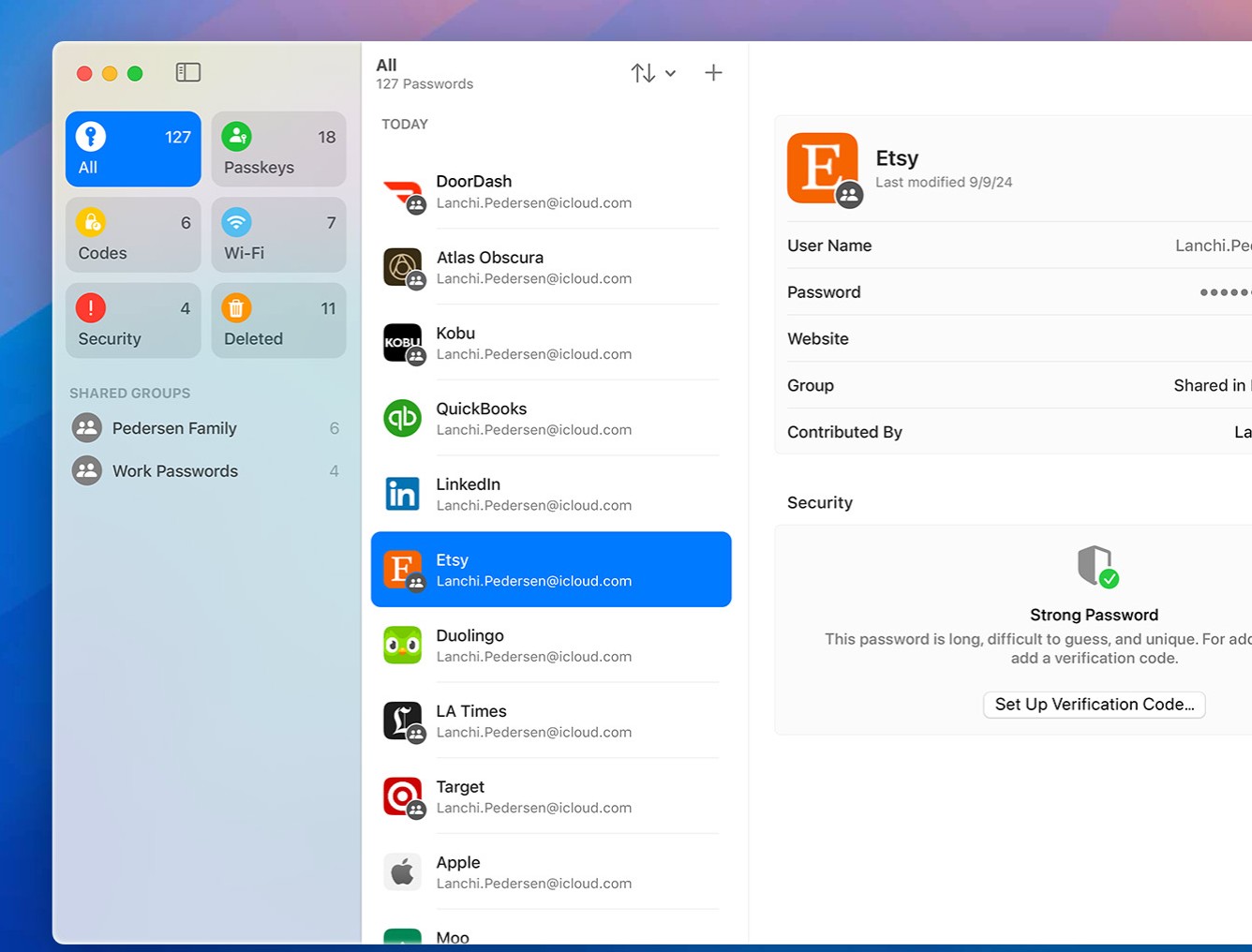Open the Wi-Fi category
Screen dimensions: 1252x952
(278, 234)
